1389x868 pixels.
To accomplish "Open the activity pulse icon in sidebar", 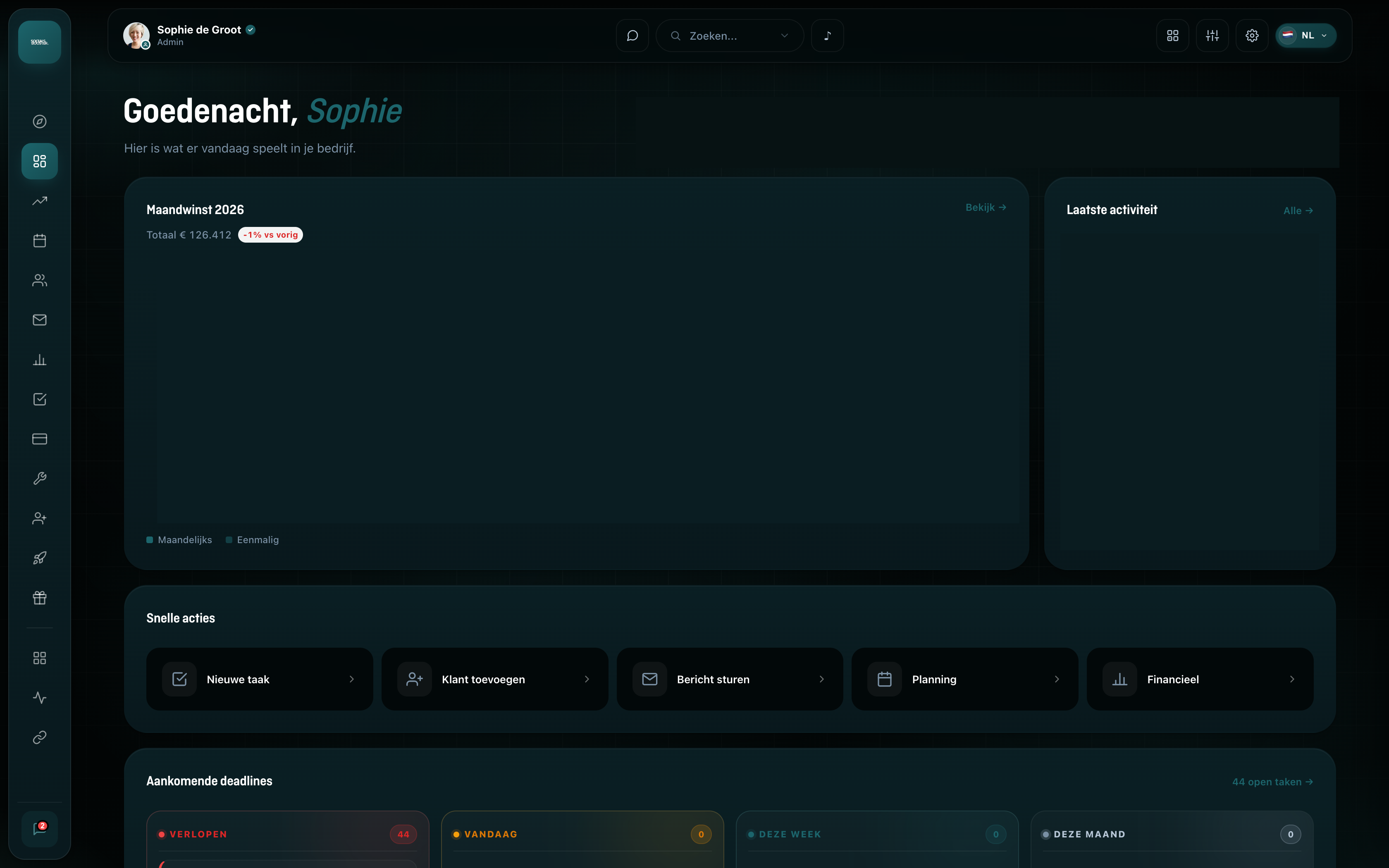I will click(x=40, y=698).
